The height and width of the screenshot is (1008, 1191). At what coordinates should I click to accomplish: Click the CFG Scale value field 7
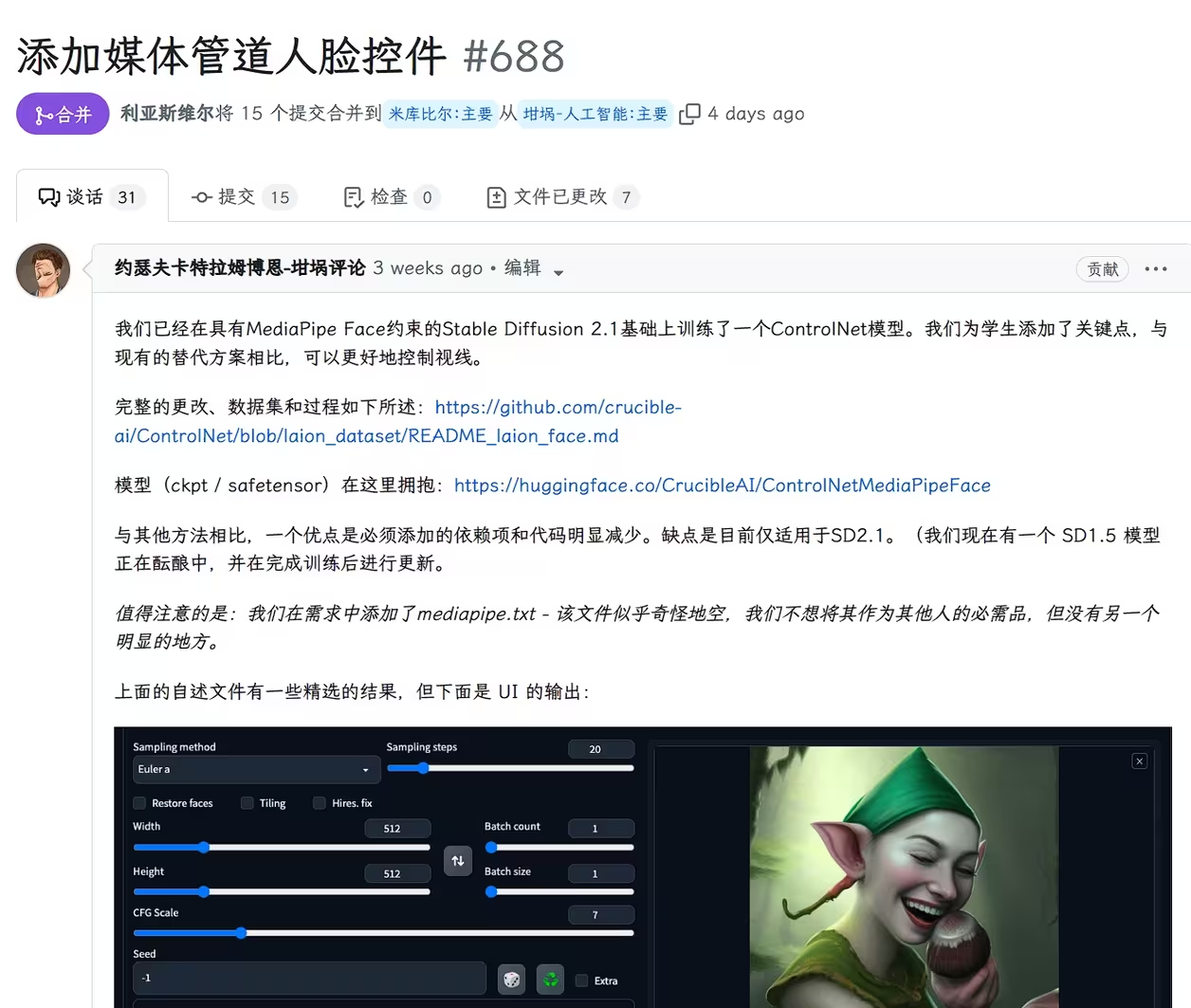click(x=601, y=915)
